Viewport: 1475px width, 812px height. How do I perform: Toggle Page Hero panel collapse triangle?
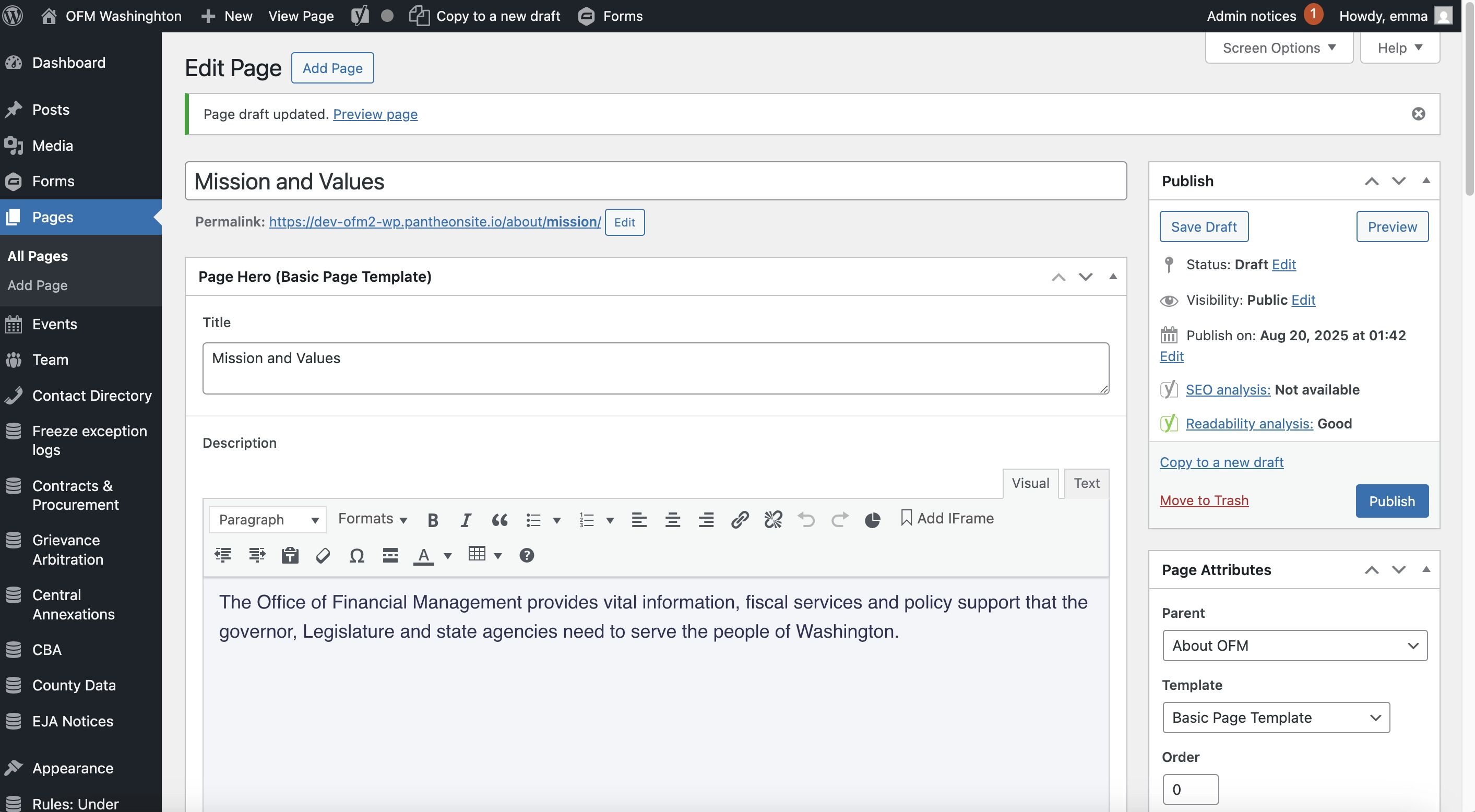point(1113,277)
